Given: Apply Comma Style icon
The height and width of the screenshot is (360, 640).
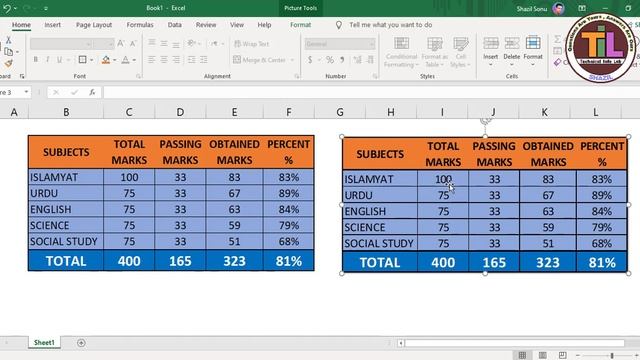Looking at the screenshot, I should click(342, 60).
